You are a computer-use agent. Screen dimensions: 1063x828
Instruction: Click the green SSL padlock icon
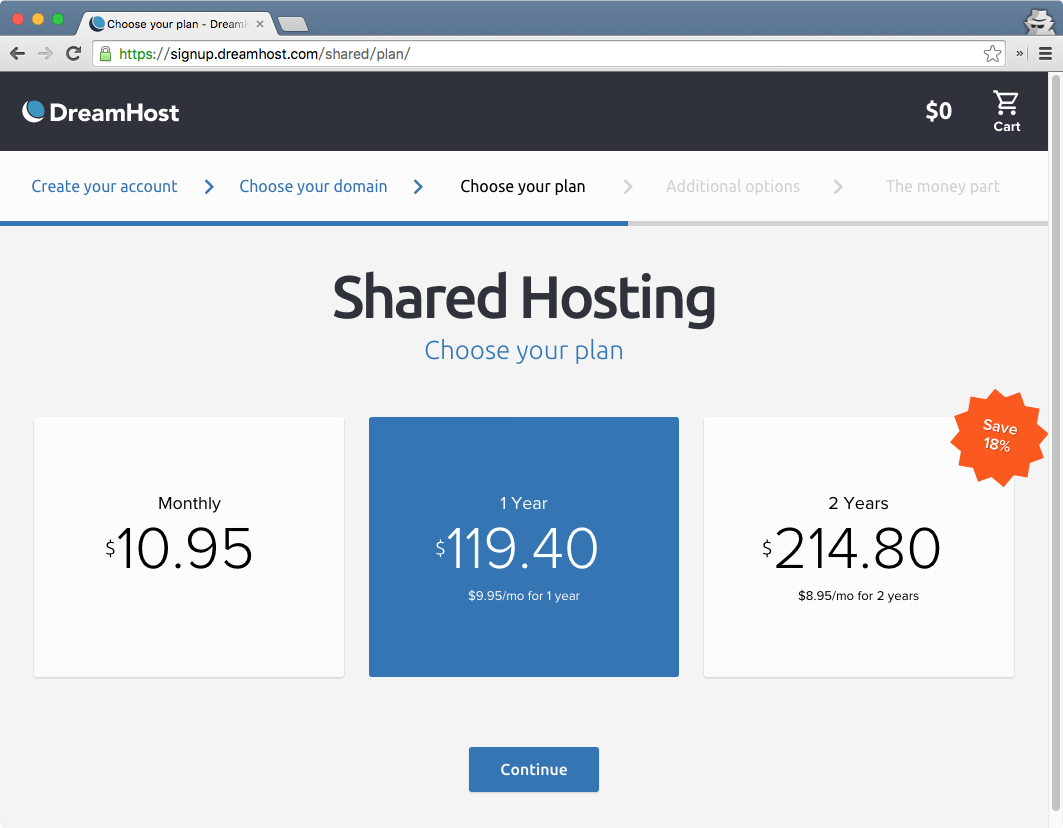pos(106,54)
